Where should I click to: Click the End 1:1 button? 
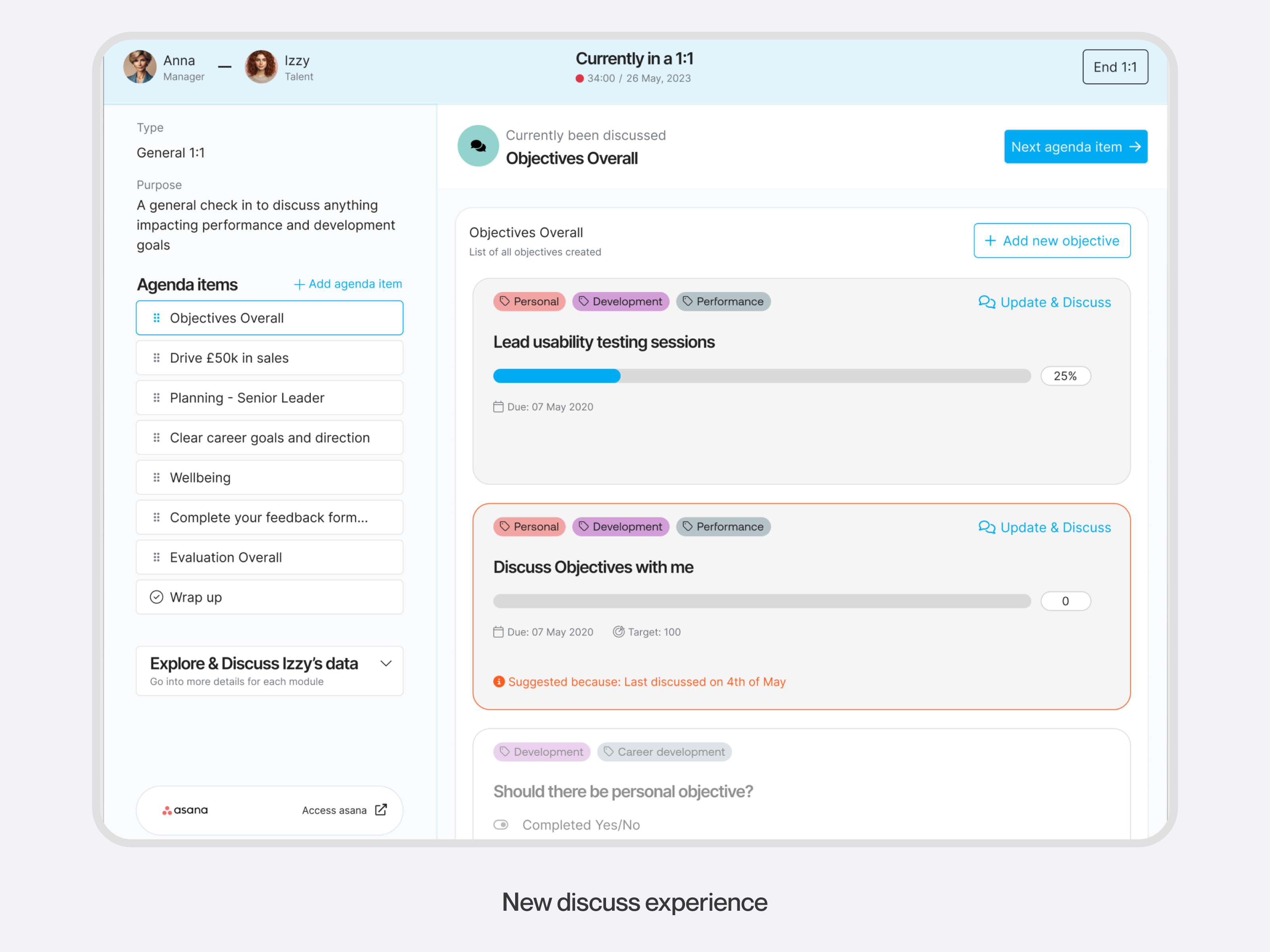pyautogui.click(x=1114, y=67)
